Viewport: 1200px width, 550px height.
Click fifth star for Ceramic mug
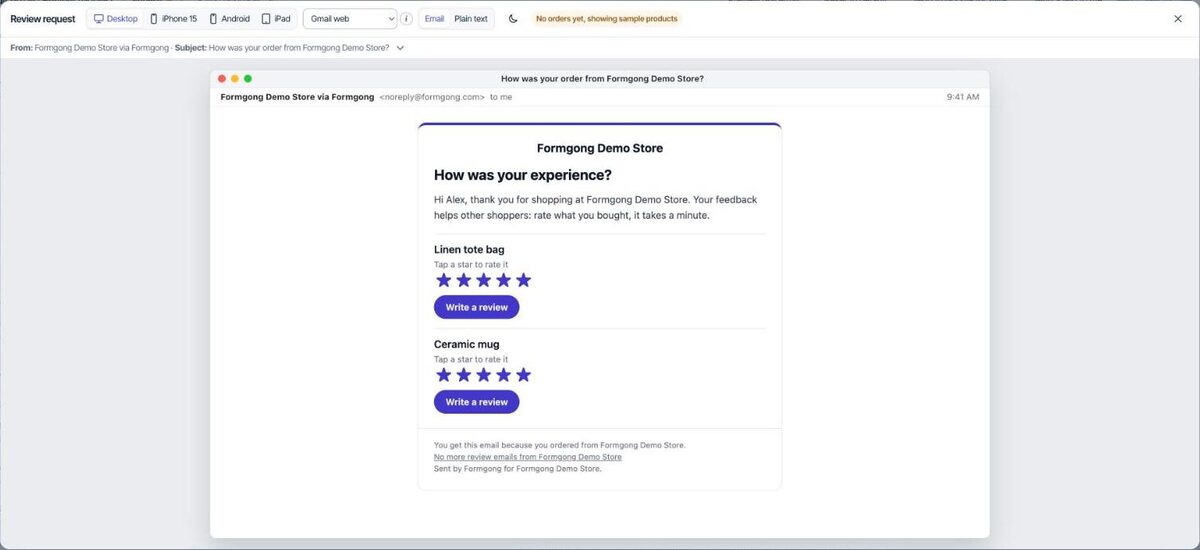(523, 375)
